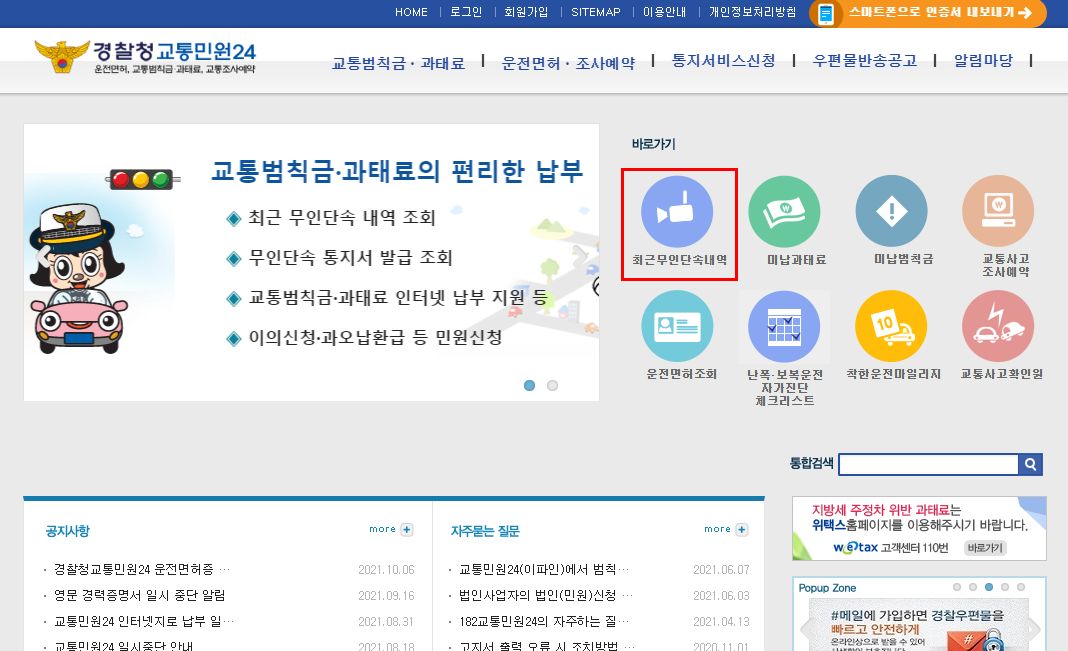
Task: Open 우편물반송공고 menu
Action: tap(865, 61)
